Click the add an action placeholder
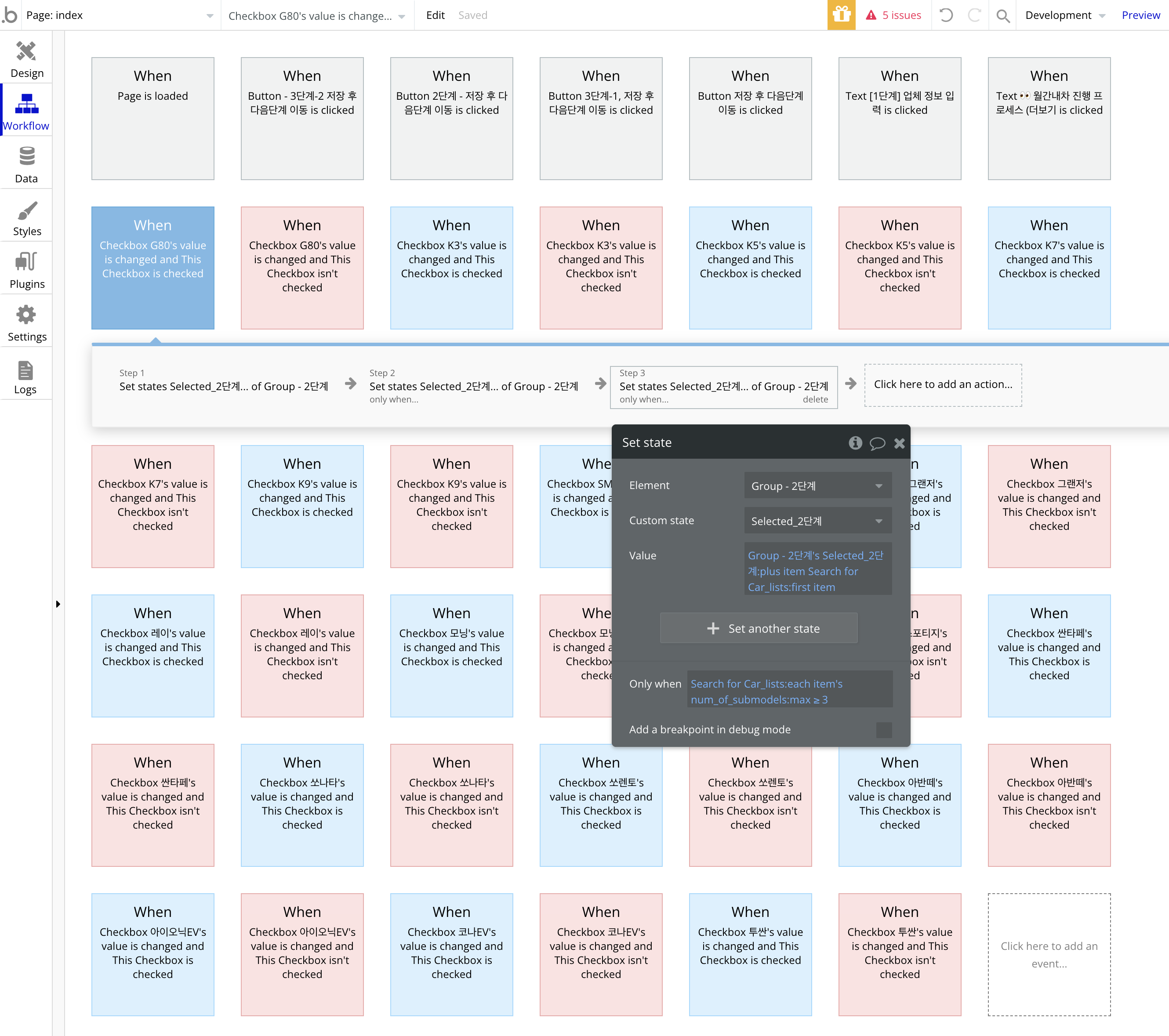Image resolution: width=1169 pixels, height=1036 pixels. point(943,385)
